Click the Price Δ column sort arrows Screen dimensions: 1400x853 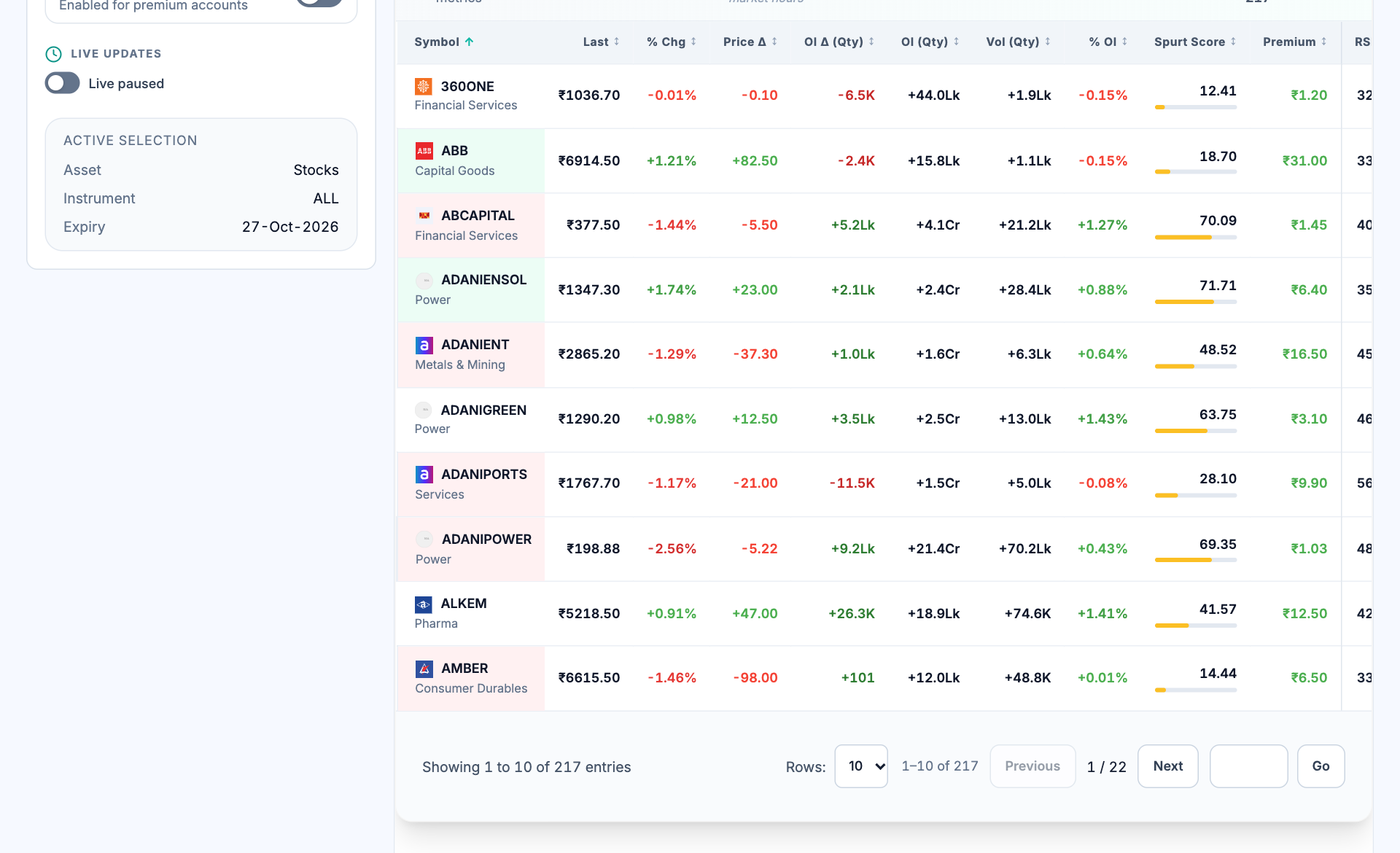[774, 42]
